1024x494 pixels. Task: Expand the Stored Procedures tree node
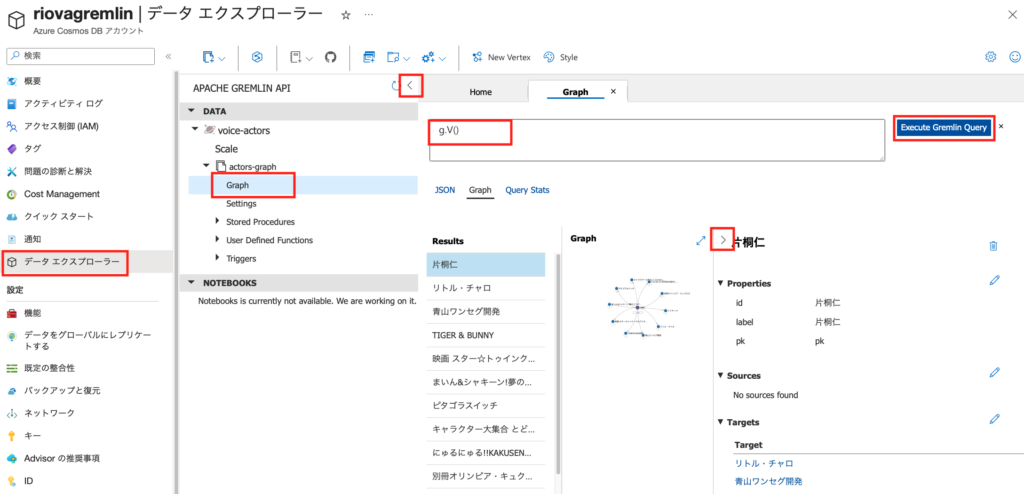click(x=218, y=221)
